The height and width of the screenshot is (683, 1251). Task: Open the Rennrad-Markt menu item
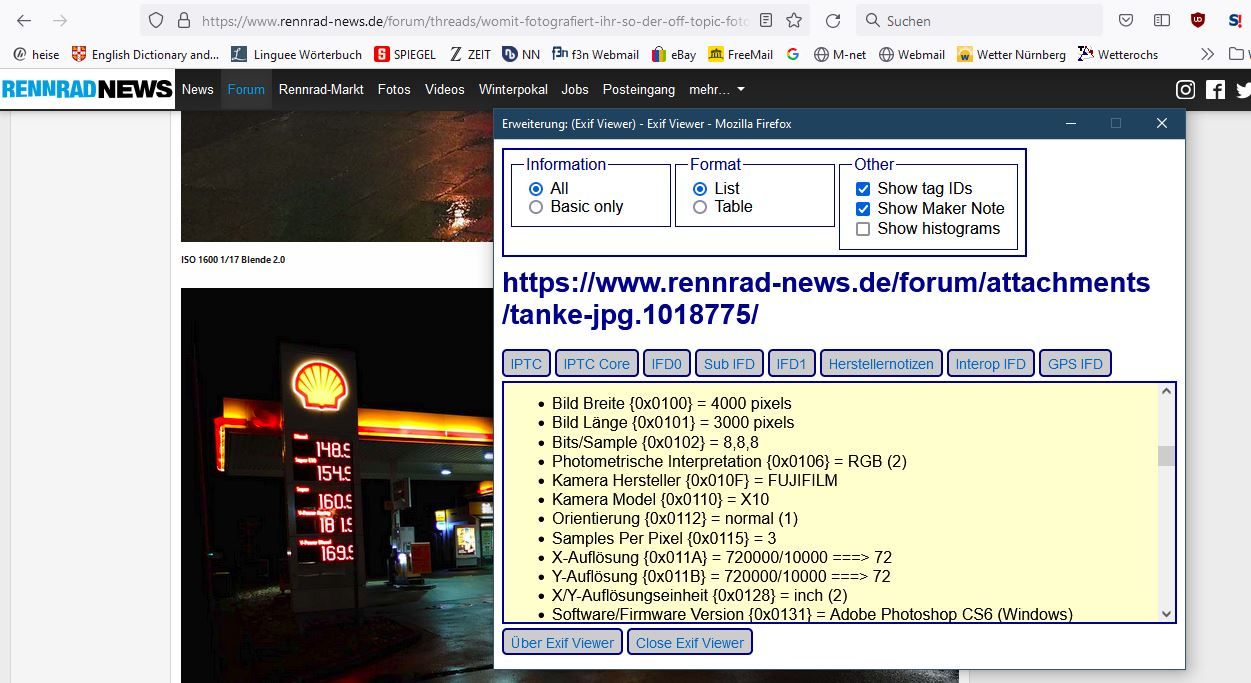pyautogui.click(x=321, y=89)
